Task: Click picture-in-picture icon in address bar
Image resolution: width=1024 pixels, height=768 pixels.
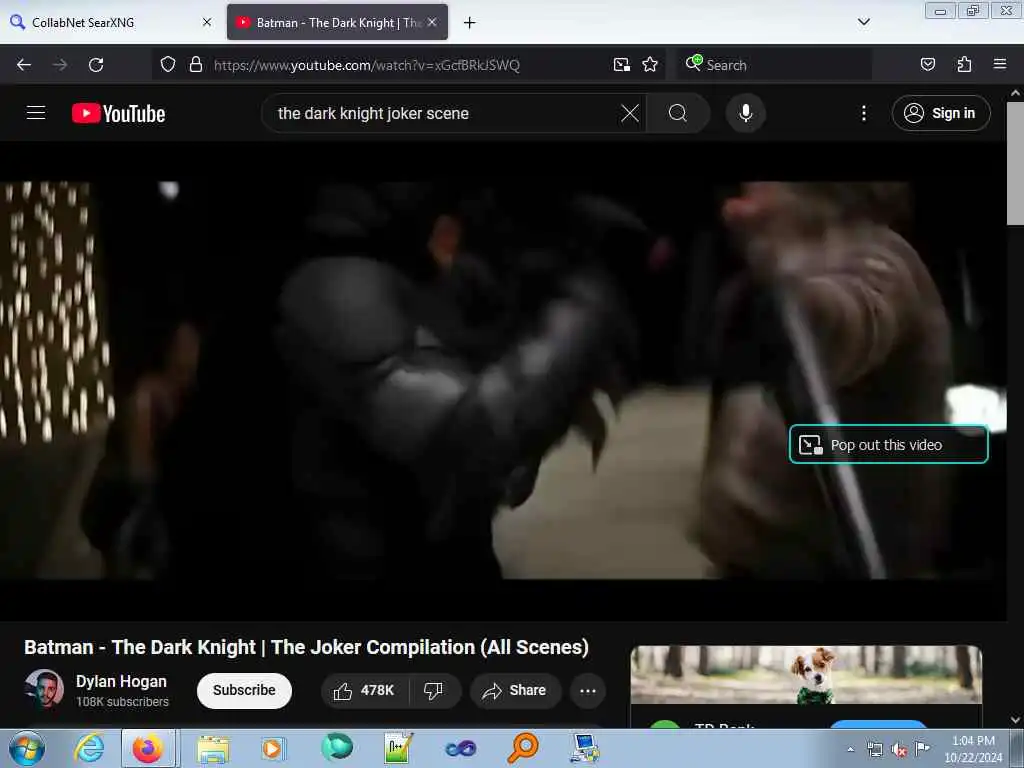Action: (622, 65)
